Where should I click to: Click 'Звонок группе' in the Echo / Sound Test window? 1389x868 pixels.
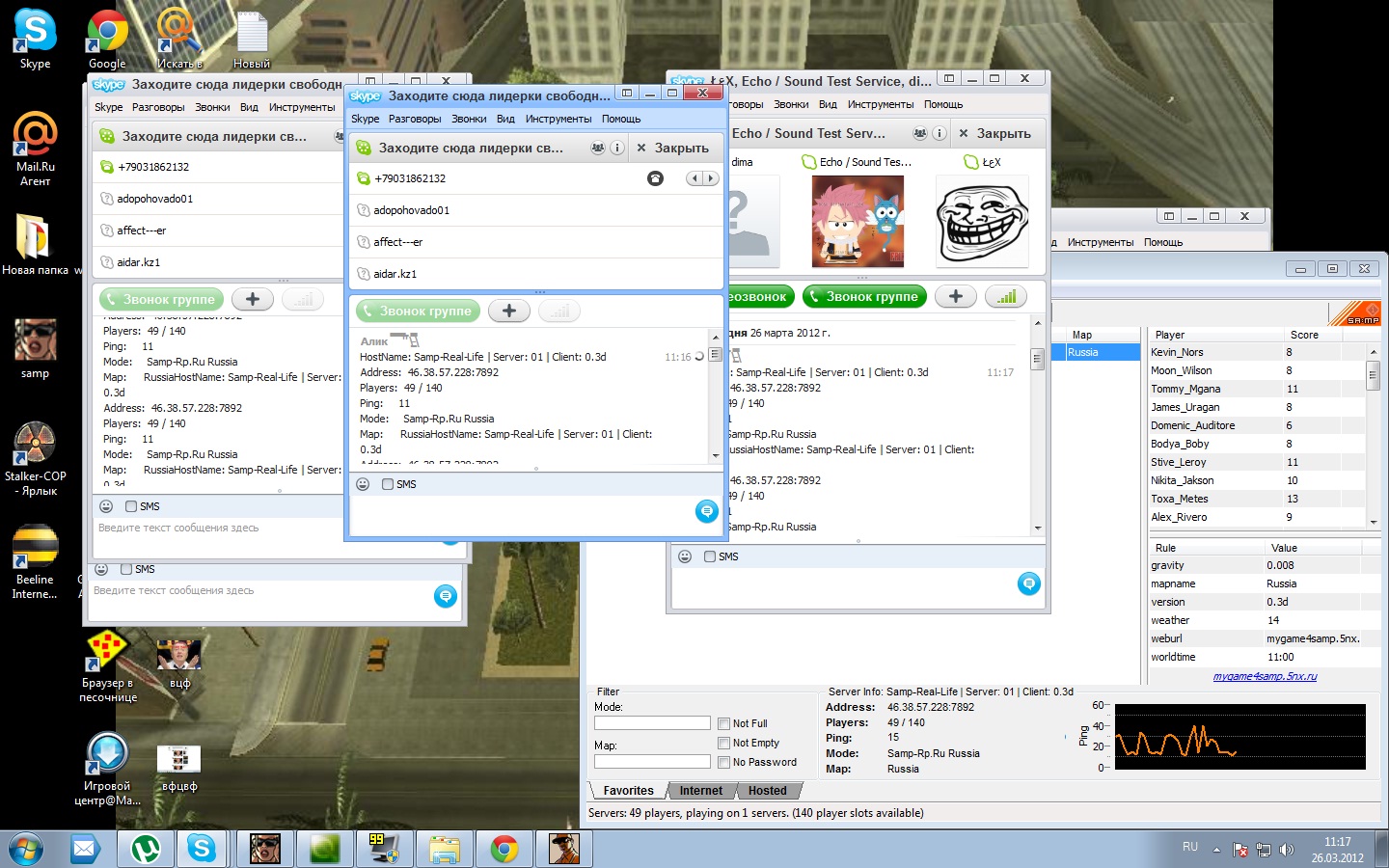tap(864, 297)
